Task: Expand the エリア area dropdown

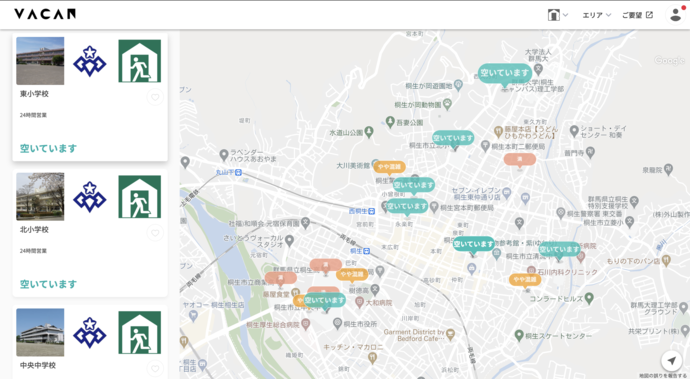Action: tap(597, 15)
